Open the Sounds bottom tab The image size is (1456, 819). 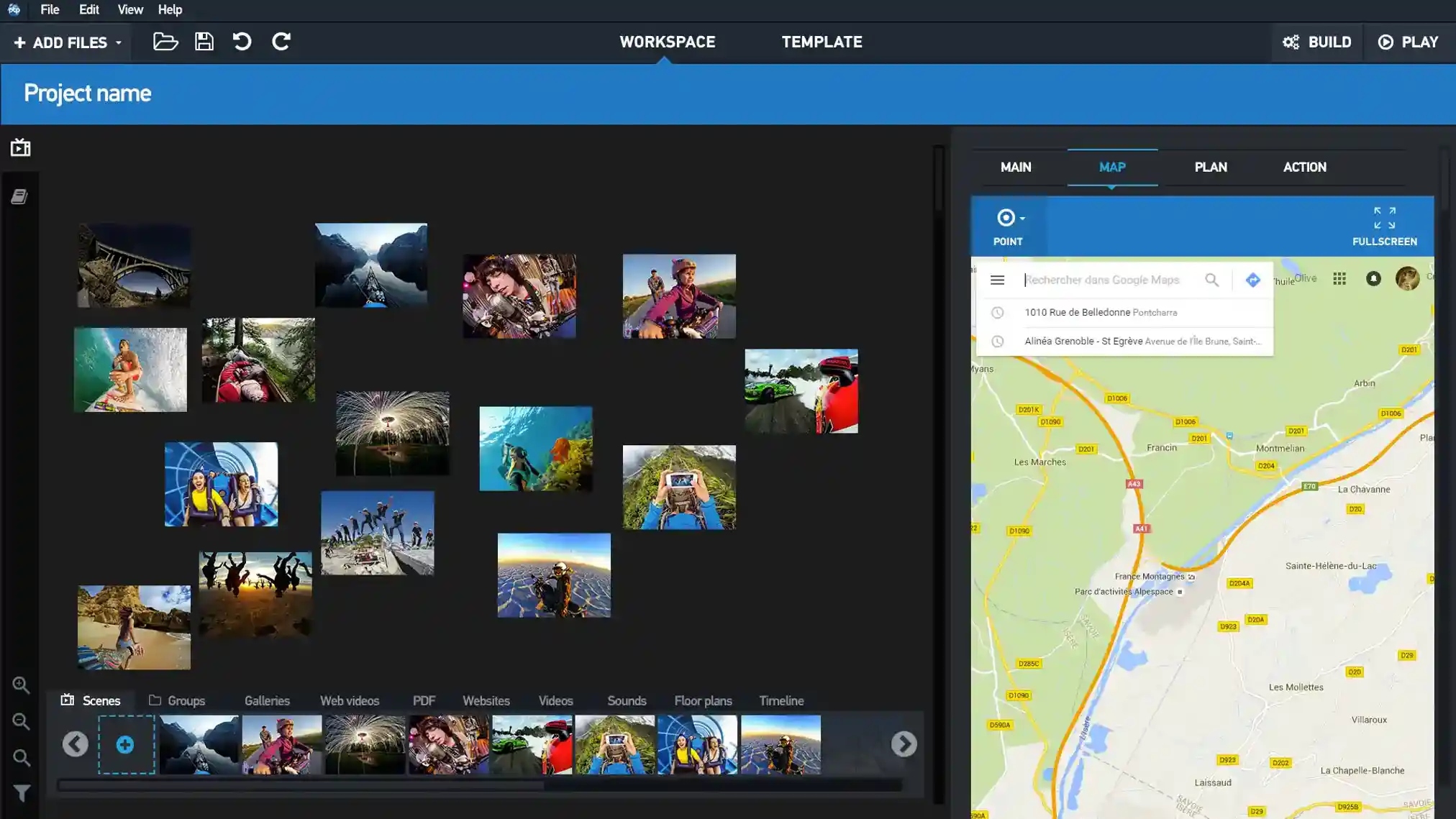click(627, 700)
